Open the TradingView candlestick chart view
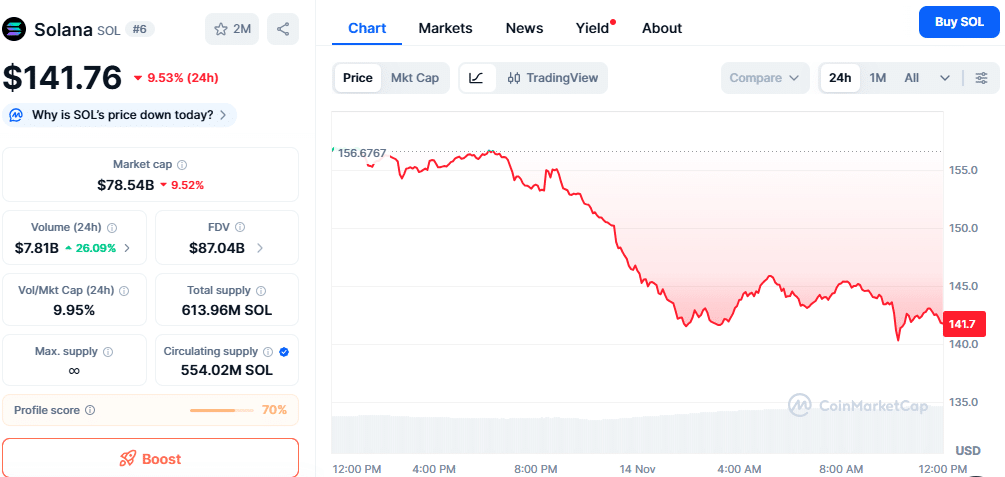 click(552, 78)
